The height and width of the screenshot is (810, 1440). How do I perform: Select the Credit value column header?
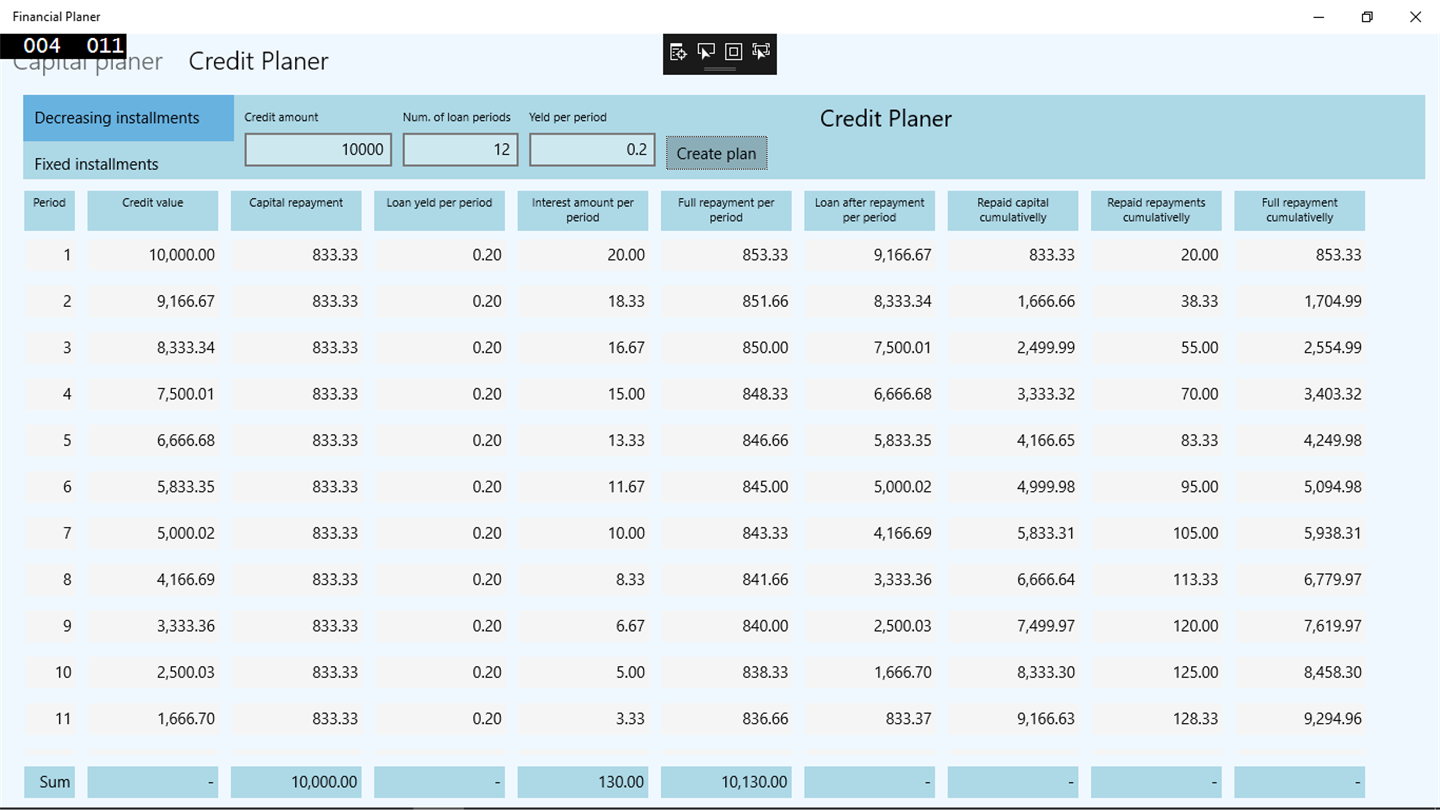pyautogui.click(x=153, y=210)
